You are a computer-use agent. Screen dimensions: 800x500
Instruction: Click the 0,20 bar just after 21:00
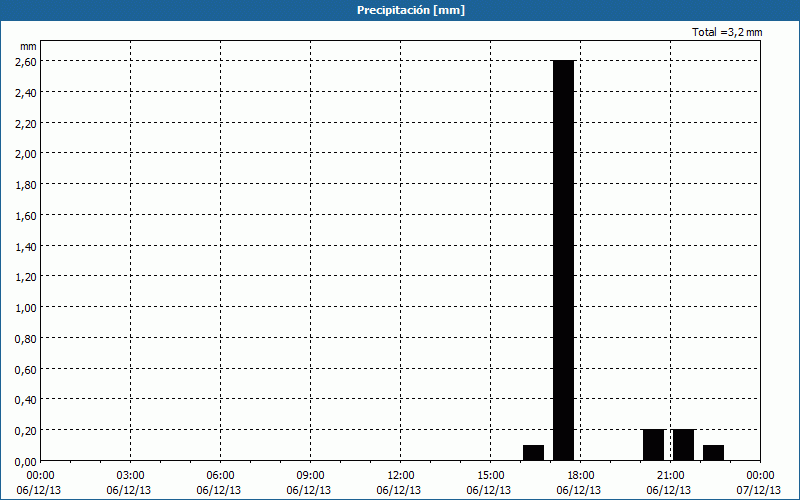684,445
